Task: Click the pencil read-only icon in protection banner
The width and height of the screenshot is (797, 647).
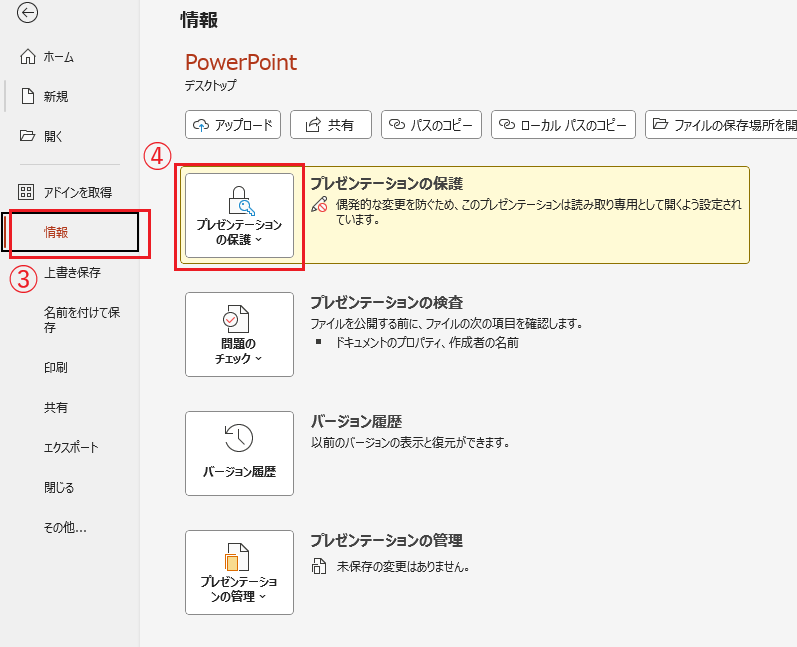Action: coord(320,204)
